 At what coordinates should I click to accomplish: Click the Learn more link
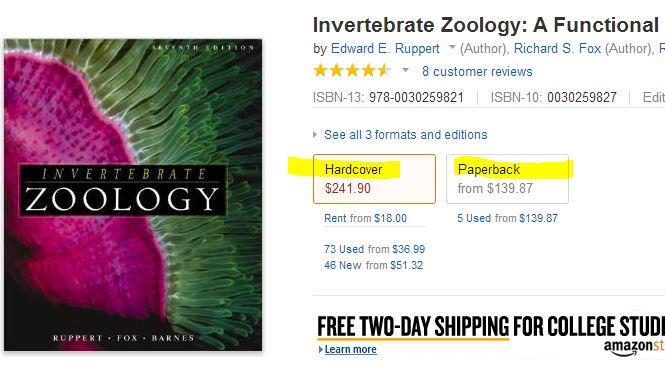350,349
